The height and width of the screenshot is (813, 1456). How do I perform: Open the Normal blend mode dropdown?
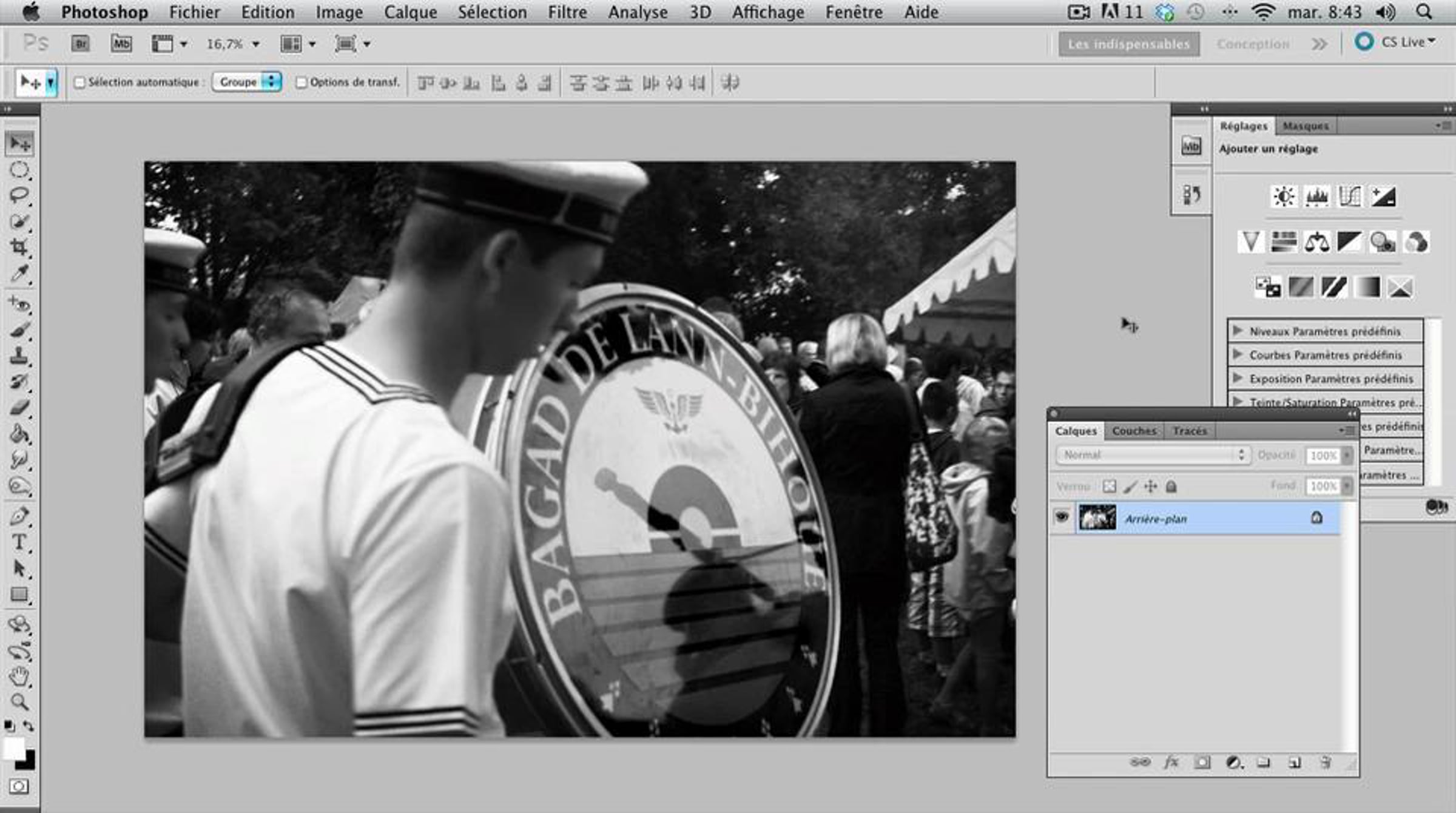pos(1153,455)
